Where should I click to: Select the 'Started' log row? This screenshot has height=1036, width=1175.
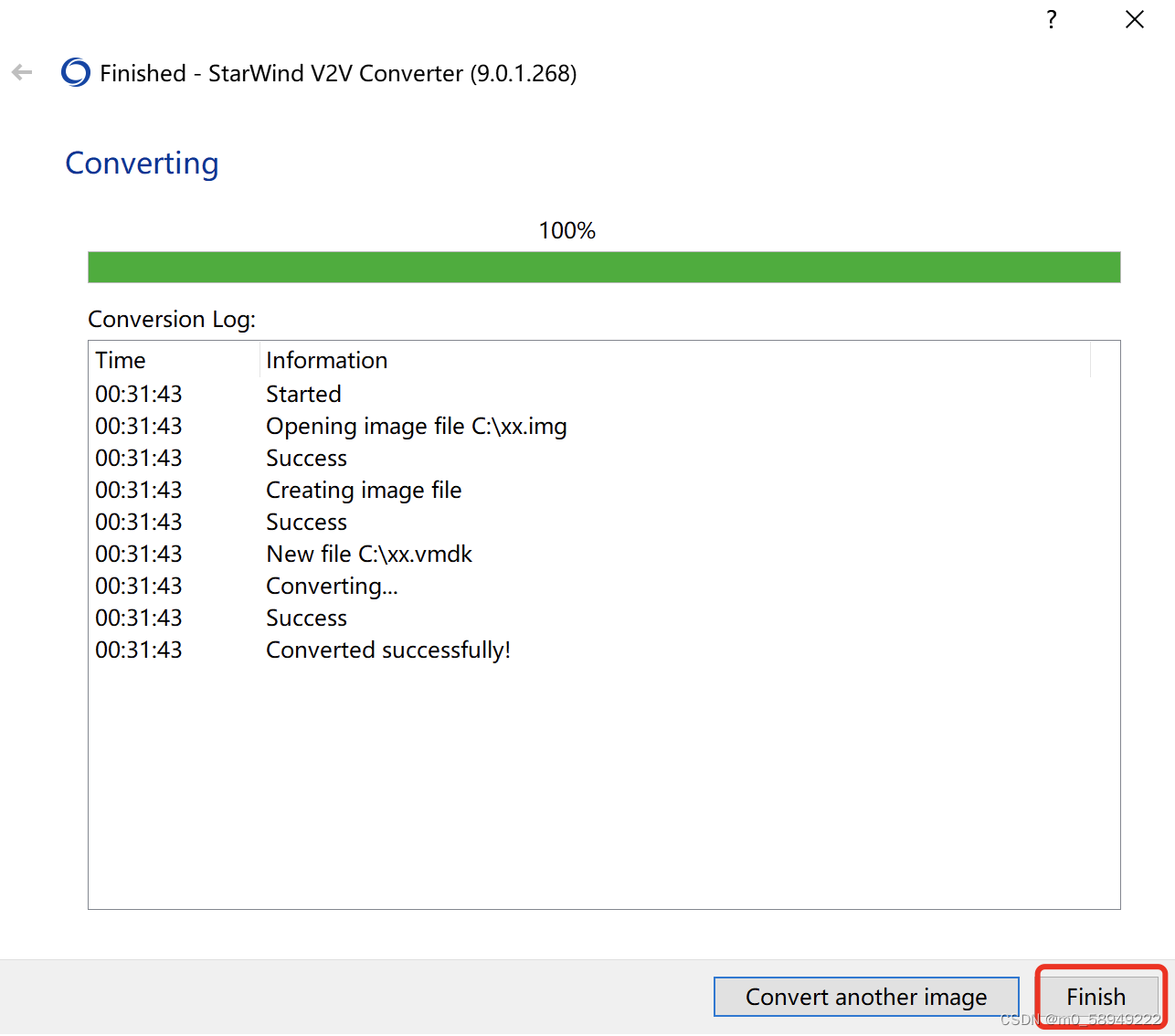point(604,394)
